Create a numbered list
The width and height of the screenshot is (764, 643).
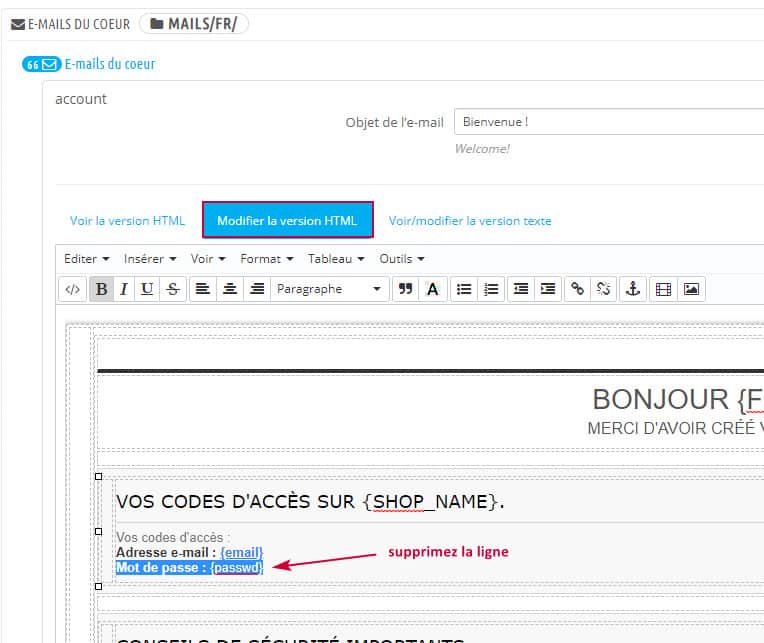(491, 289)
